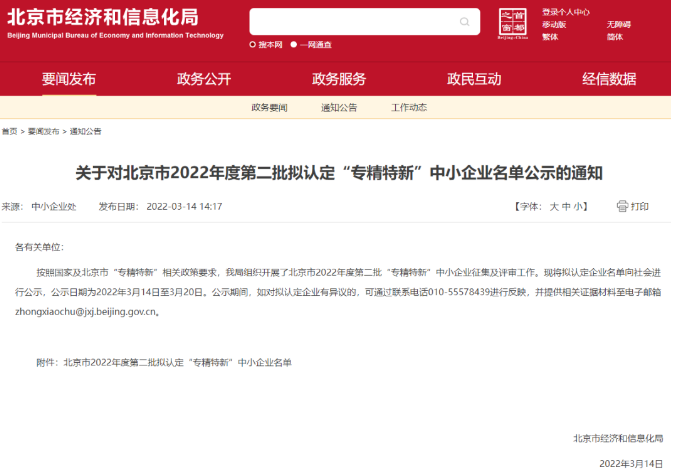The image size is (679, 471).
Task: Click greeting line 各有关单位
Action: (x=39, y=247)
